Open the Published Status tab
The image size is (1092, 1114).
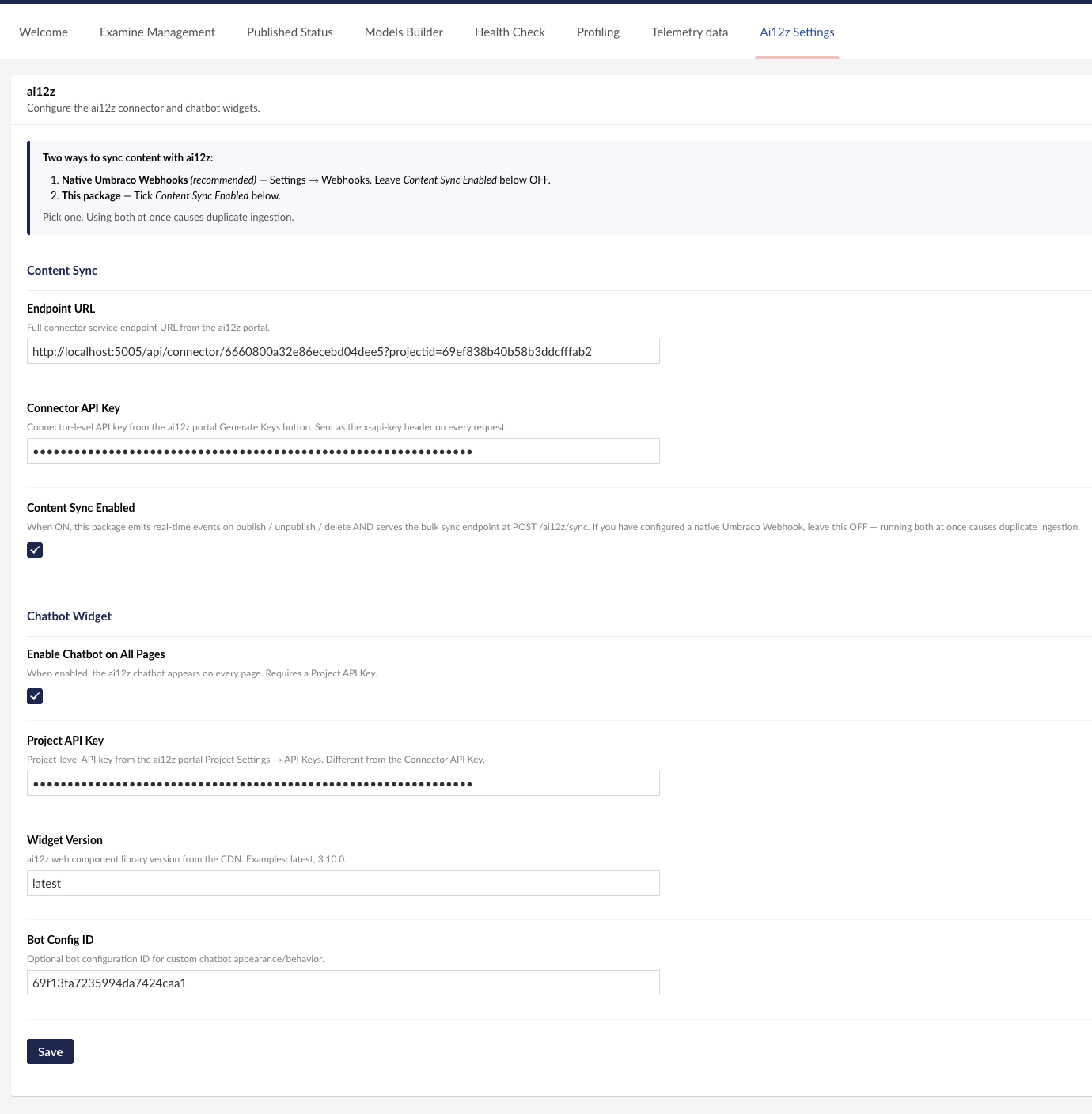[290, 32]
